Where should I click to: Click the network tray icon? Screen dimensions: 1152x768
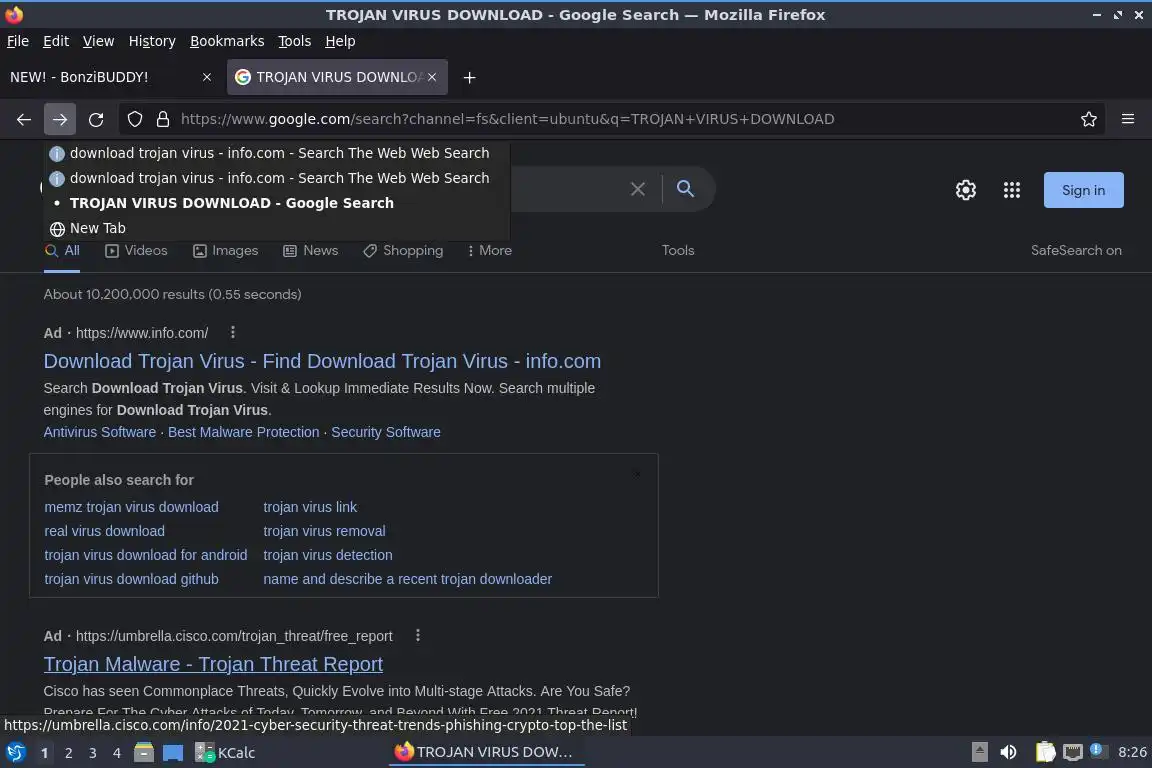(1073, 753)
